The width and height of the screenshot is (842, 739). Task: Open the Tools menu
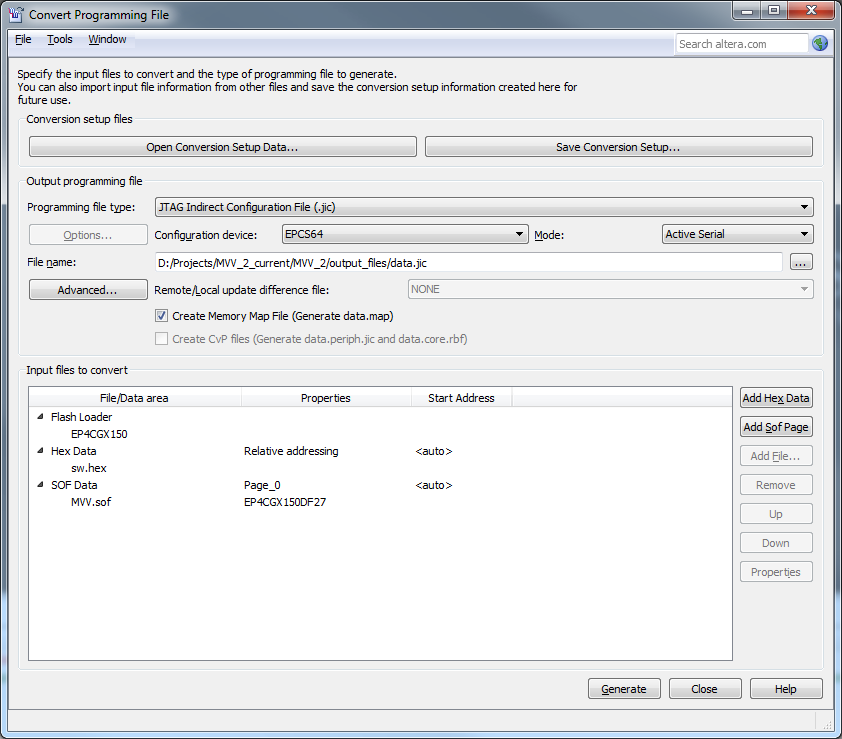(x=60, y=39)
